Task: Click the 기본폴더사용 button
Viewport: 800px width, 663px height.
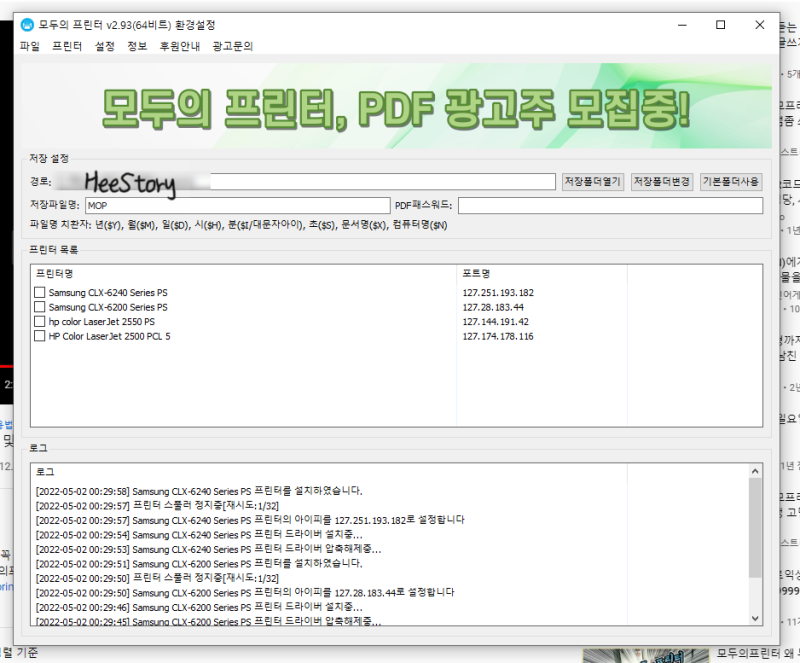Action: [x=731, y=182]
